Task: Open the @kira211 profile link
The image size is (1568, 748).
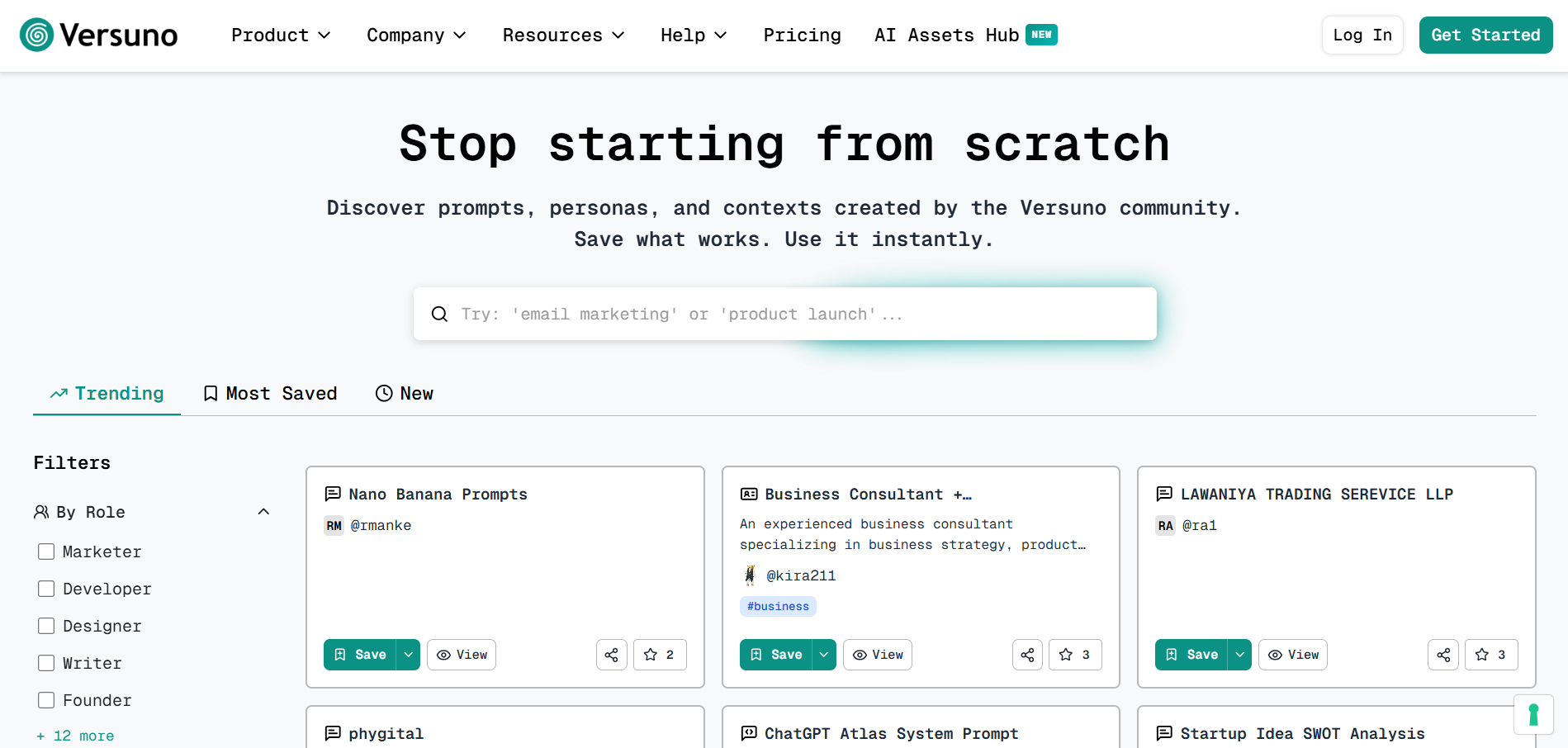Action: click(801, 575)
